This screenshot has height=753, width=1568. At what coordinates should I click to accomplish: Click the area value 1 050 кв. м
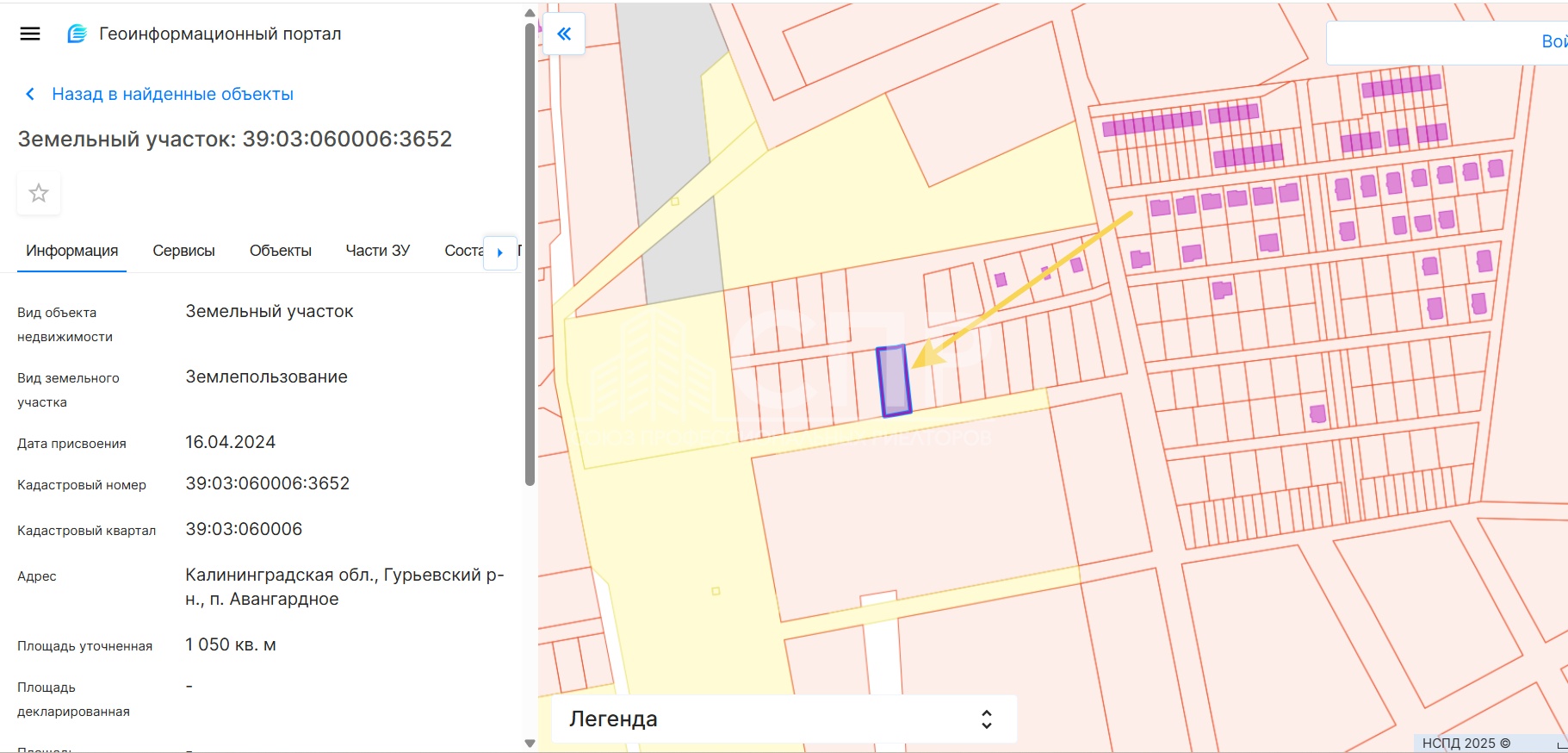(x=231, y=644)
